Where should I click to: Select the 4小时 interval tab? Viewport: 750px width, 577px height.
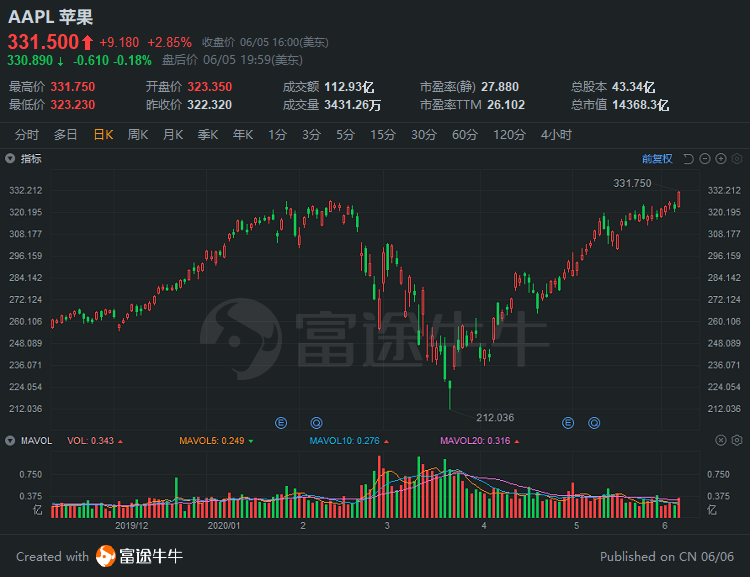point(556,135)
